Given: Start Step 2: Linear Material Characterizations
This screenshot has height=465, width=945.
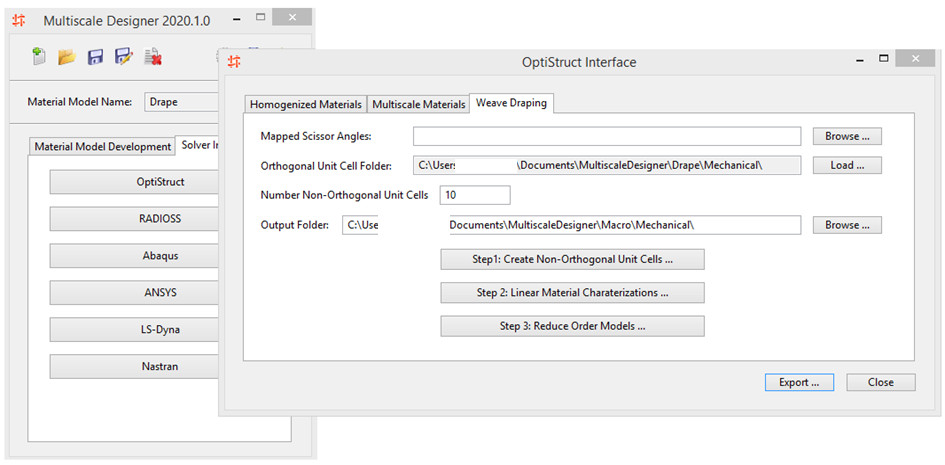Looking at the screenshot, I should pyautogui.click(x=572, y=293).
